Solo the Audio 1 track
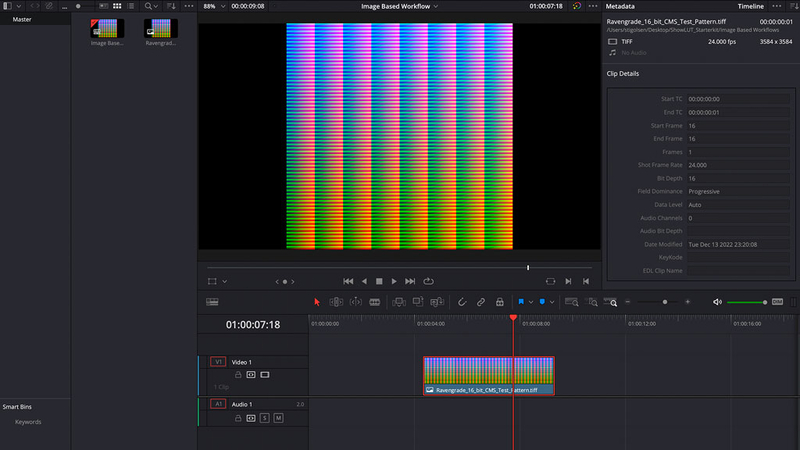 pyautogui.click(x=265, y=417)
